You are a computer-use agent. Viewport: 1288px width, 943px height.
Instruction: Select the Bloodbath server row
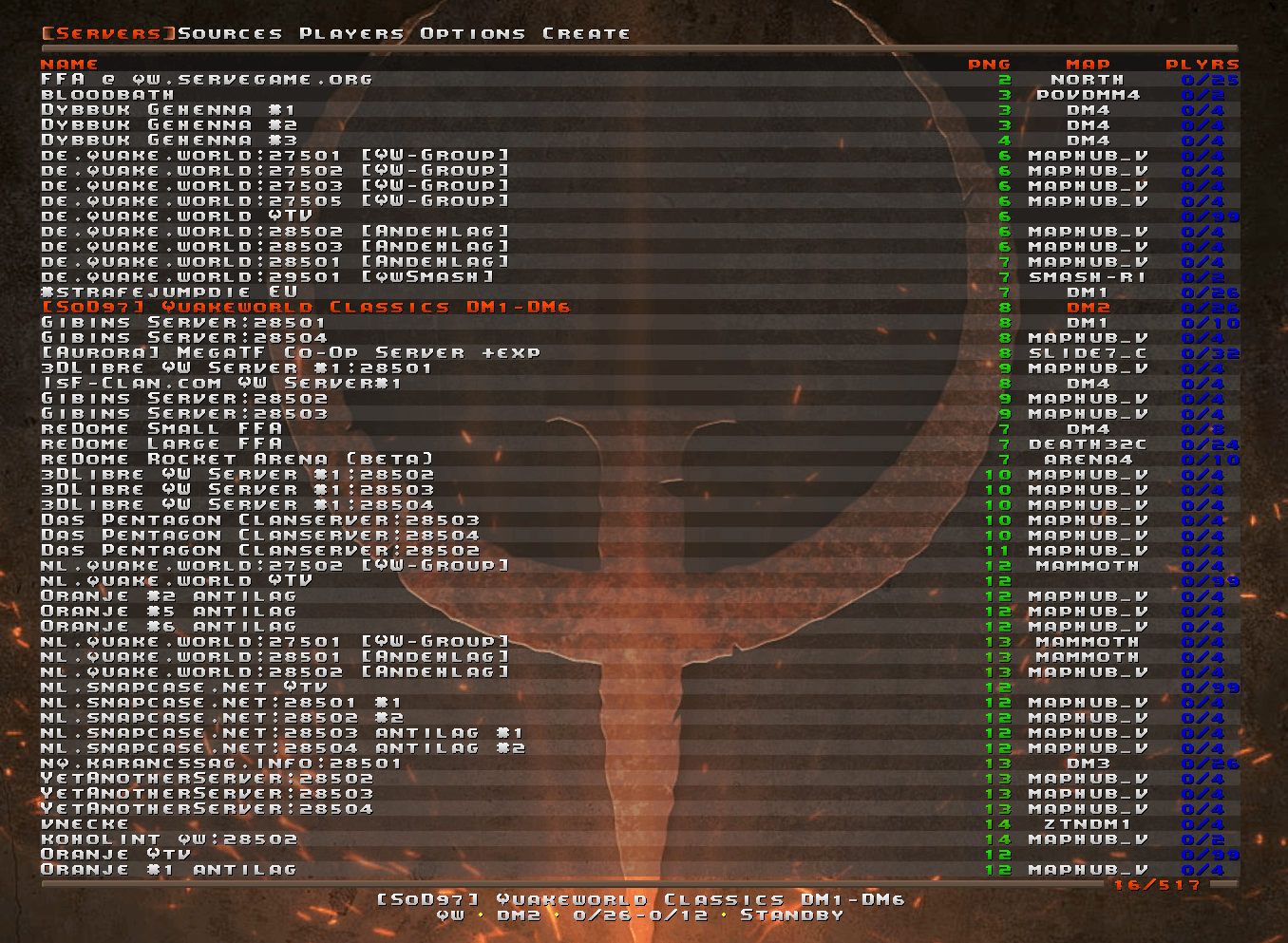point(107,95)
